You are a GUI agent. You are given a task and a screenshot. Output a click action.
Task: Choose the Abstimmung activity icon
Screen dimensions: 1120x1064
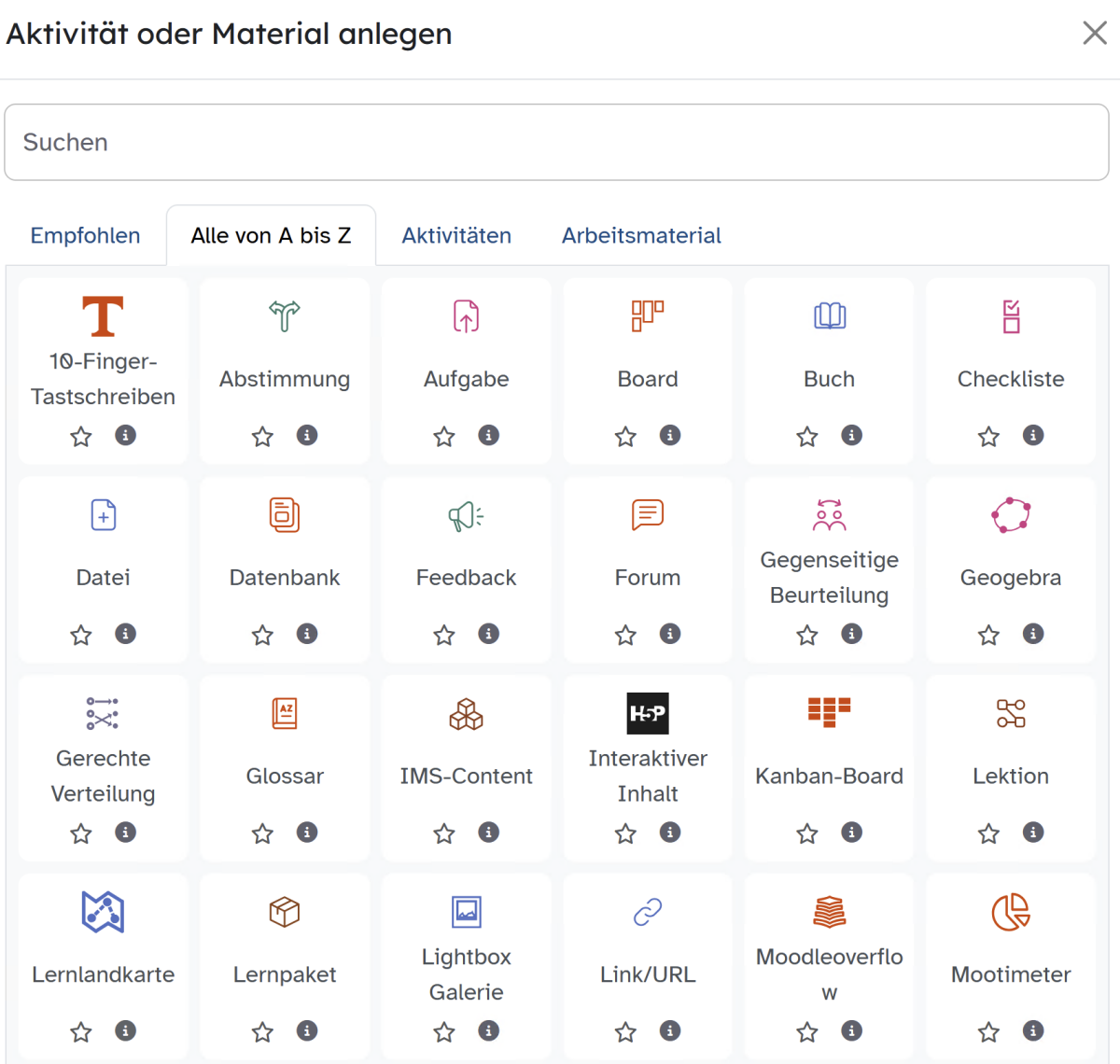pyautogui.click(x=285, y=315)
